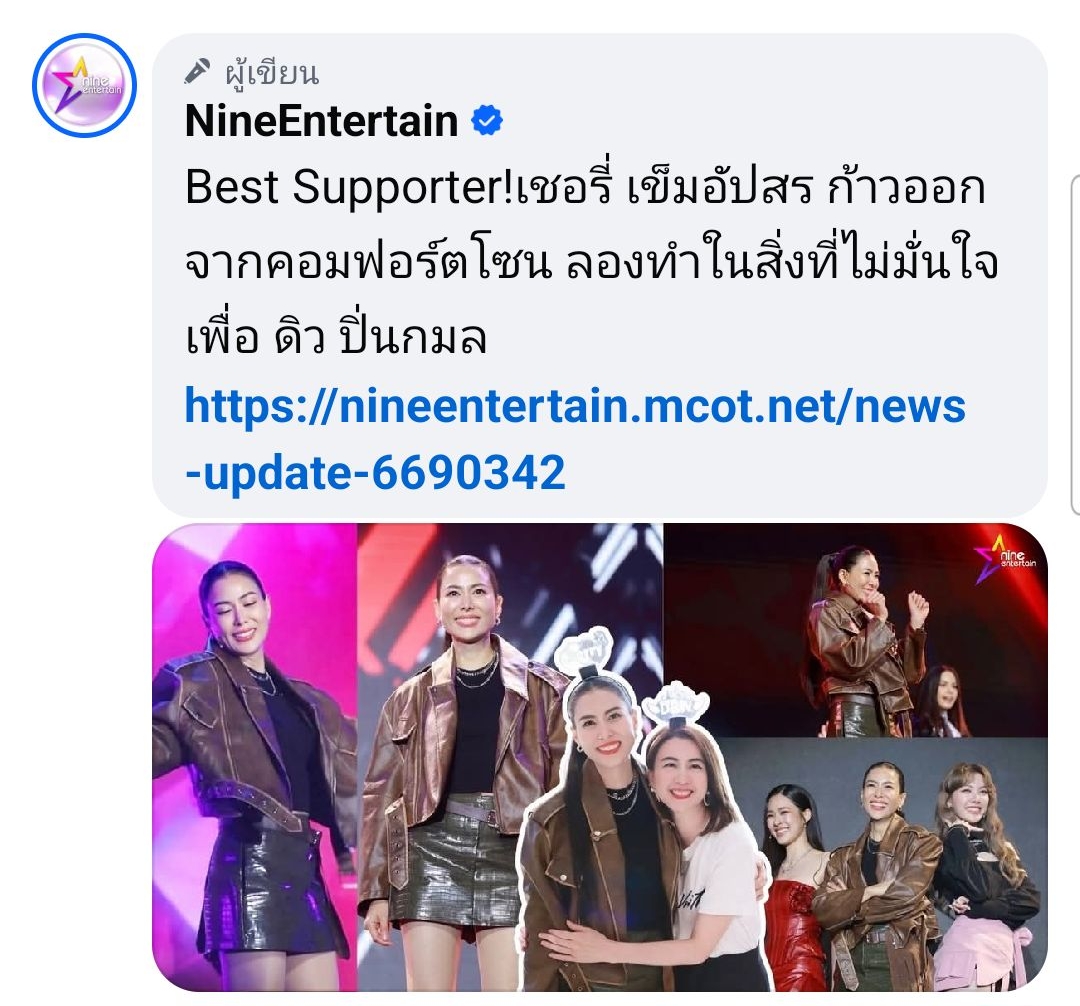1080x1006 pixels.
Task: Click the pink-background dancing photo
Action: pos(254,757)
